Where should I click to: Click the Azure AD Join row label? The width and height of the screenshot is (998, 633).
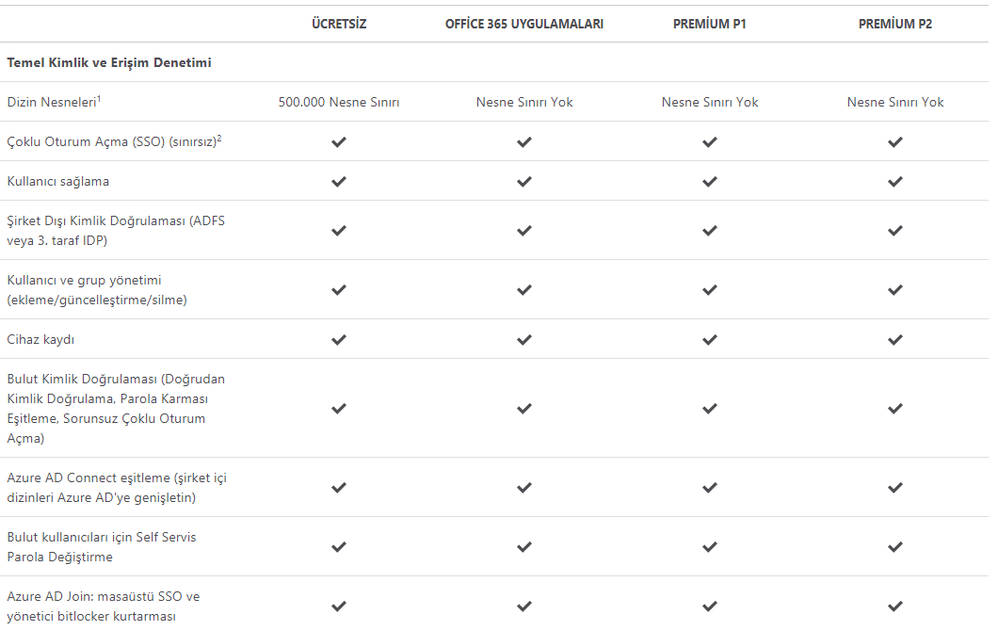click(x=103, y=606)
